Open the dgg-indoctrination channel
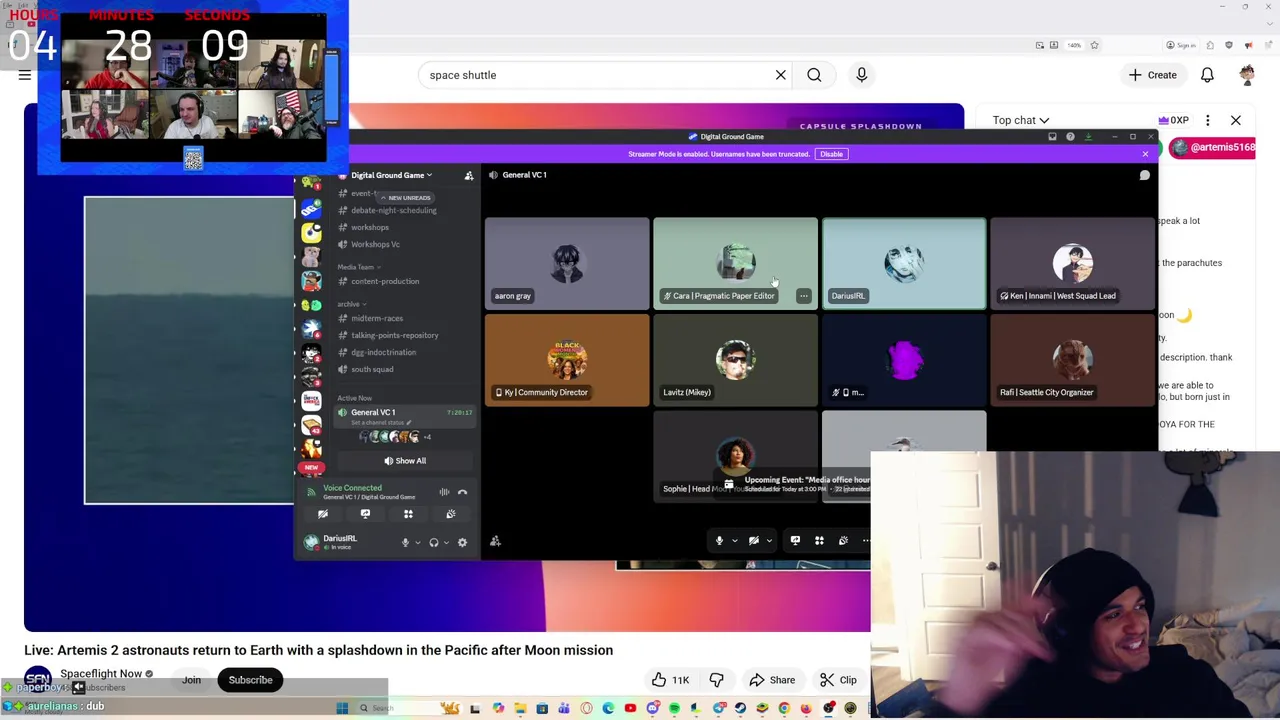Viewport: 1280px width, 720px height. tap(383, 352)
